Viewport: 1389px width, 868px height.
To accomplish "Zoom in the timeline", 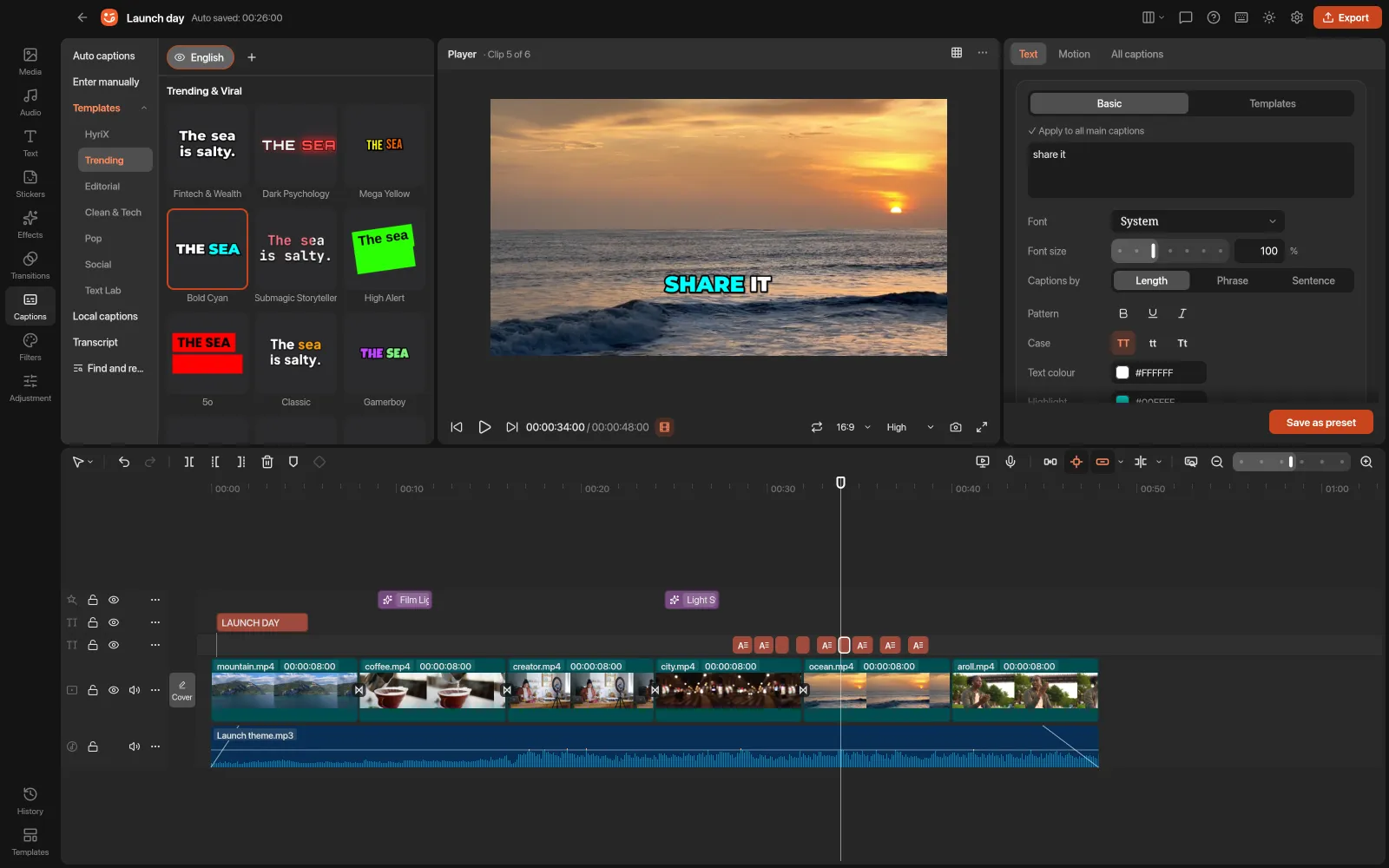I will 1366,462.
